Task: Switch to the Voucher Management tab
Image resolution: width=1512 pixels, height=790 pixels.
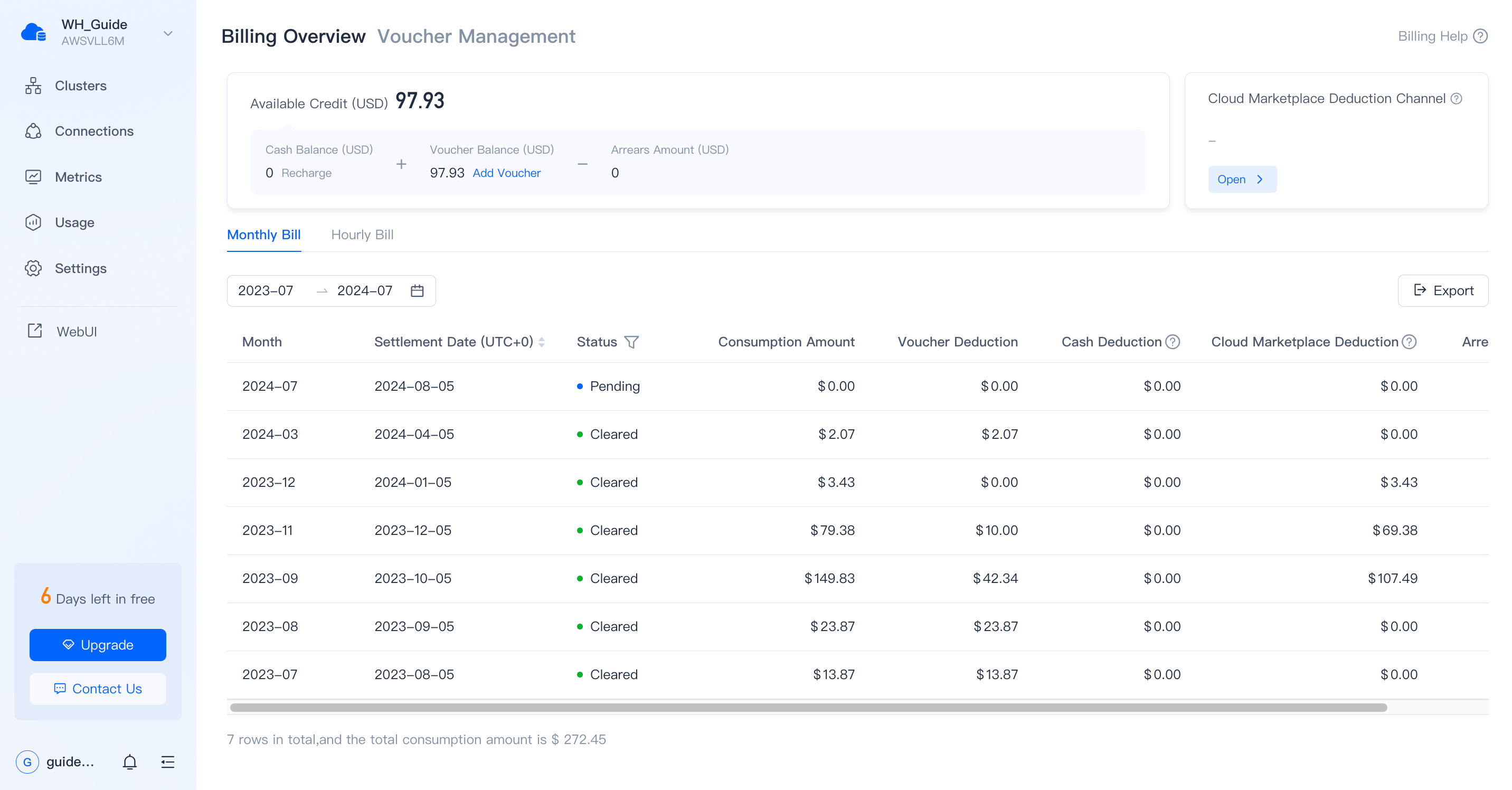Action: (x=476, y=36)
